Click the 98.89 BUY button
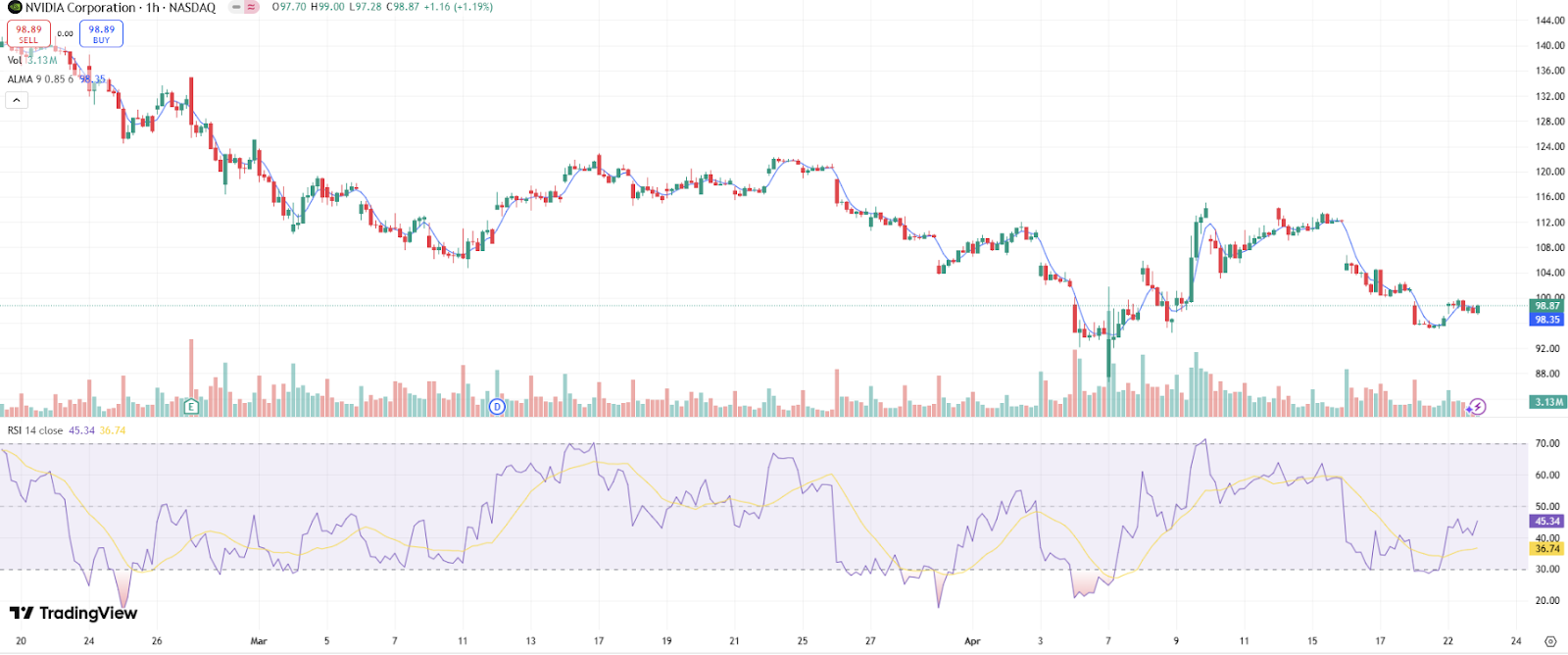The width and height of the screenshot is (1568, 655). click(102, 34)
